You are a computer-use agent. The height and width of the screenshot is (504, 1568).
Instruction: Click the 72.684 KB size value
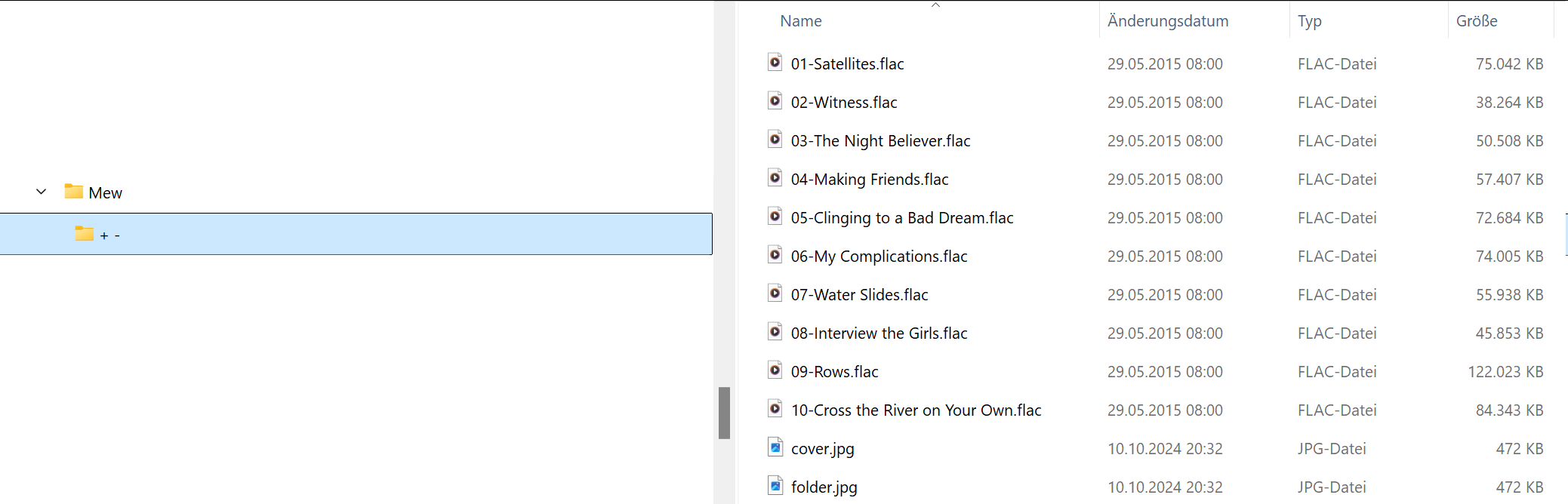[x=1509, y=218]
